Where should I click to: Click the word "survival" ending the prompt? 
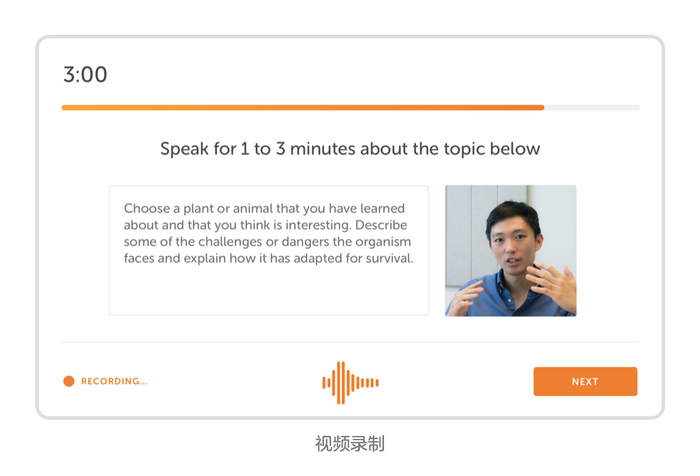coord(386,259)
